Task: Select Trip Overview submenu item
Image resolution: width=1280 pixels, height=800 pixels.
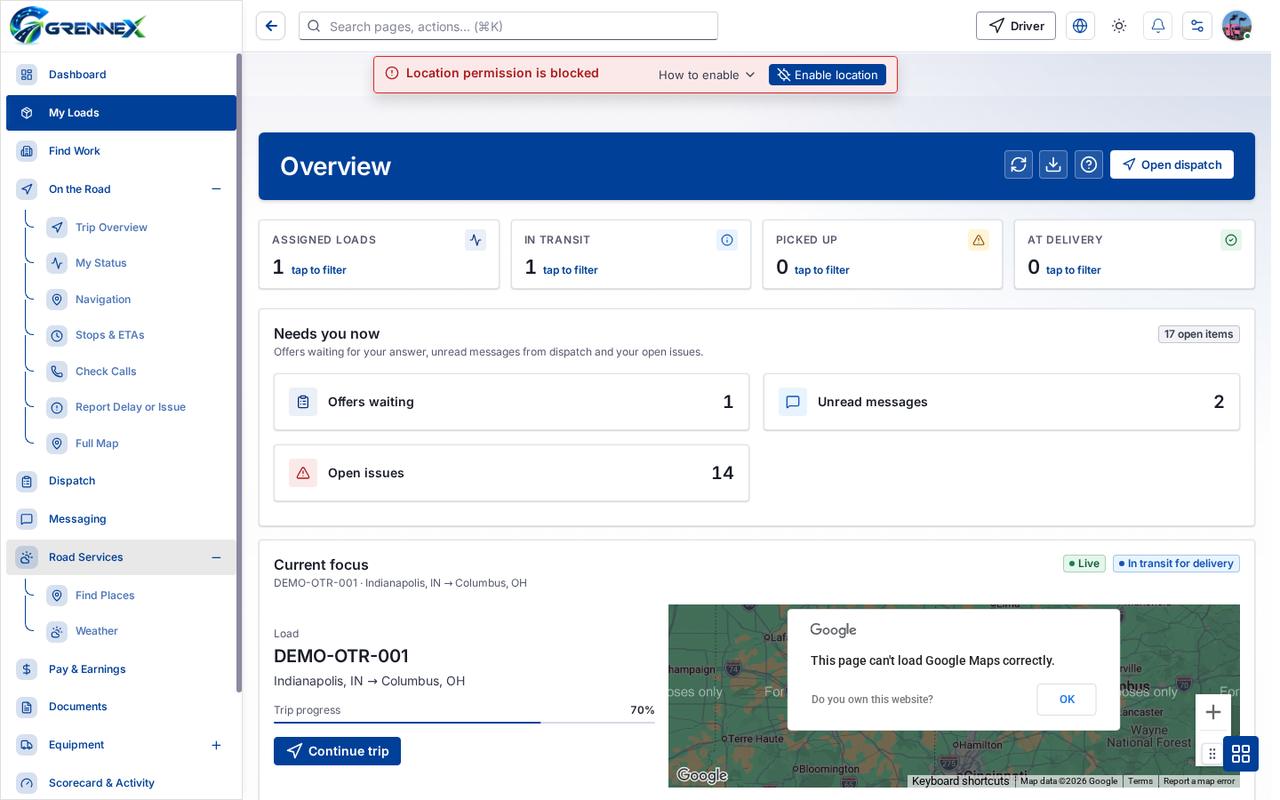Action: [138, 227]
